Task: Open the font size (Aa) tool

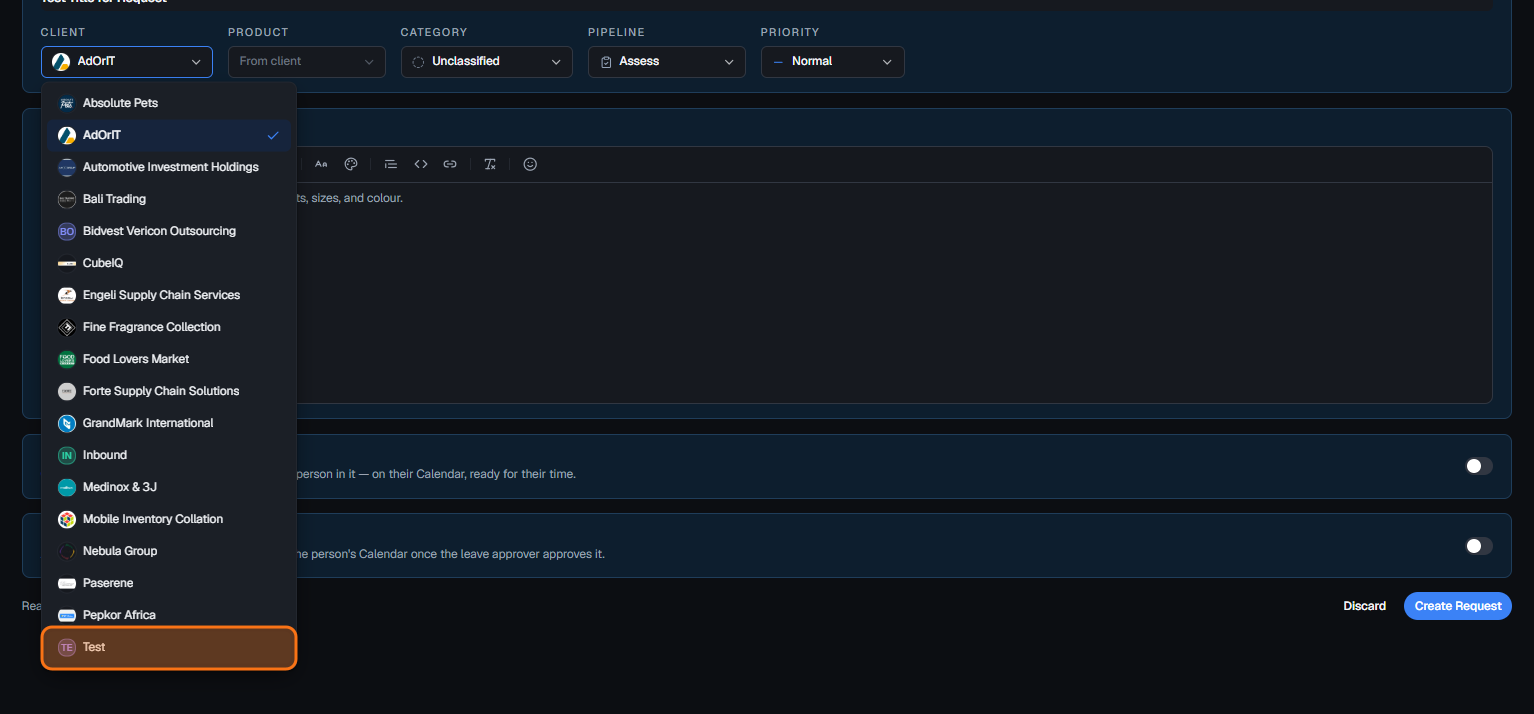Action: point(321,164)
